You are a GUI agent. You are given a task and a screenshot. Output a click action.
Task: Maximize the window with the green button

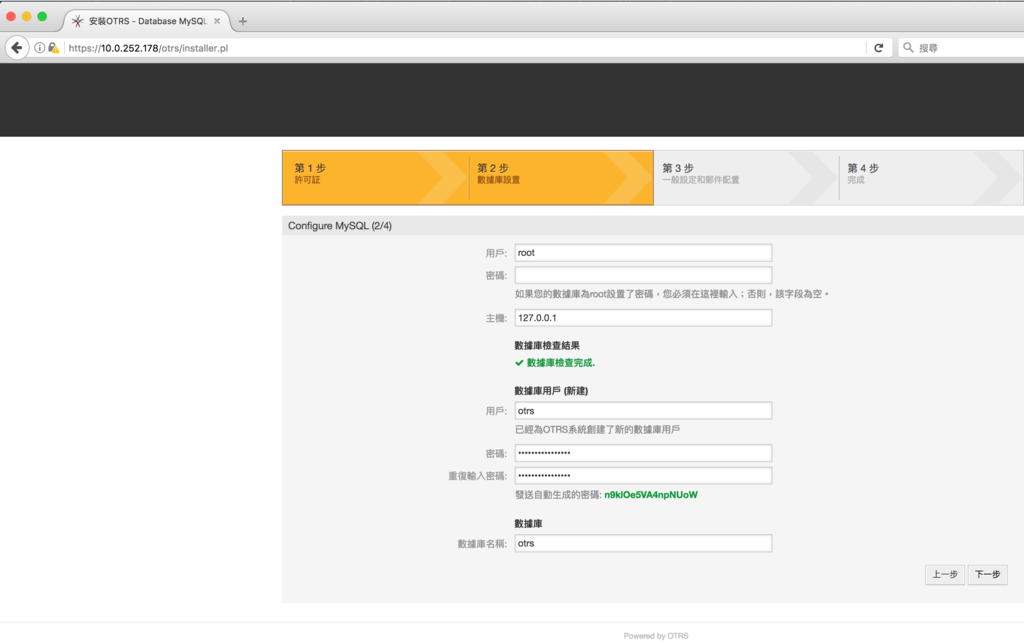coord(42,16)
